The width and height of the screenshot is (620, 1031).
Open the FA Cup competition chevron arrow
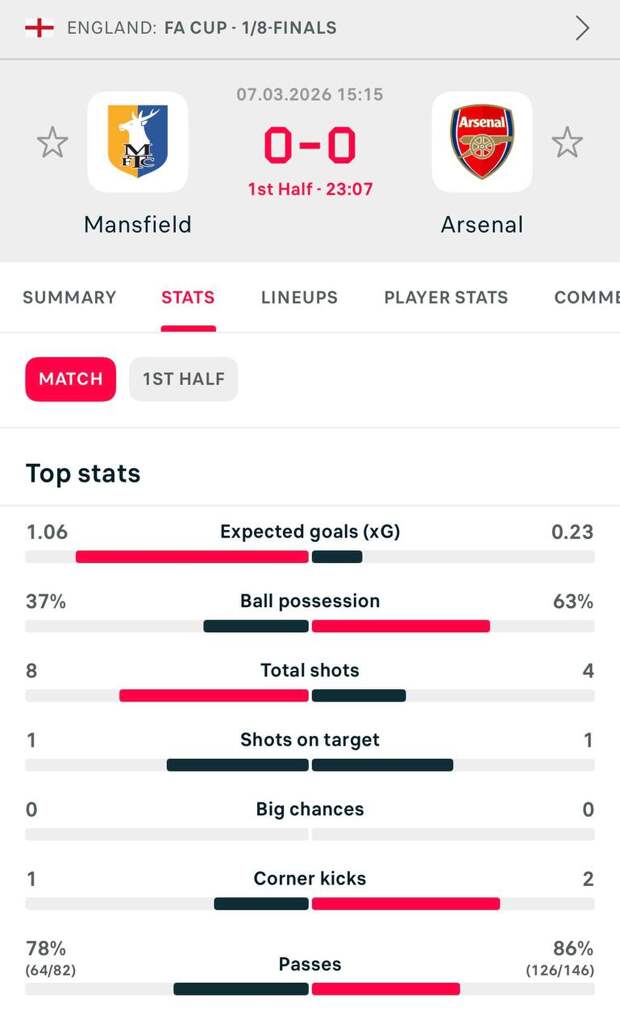(x=582, y=28)
